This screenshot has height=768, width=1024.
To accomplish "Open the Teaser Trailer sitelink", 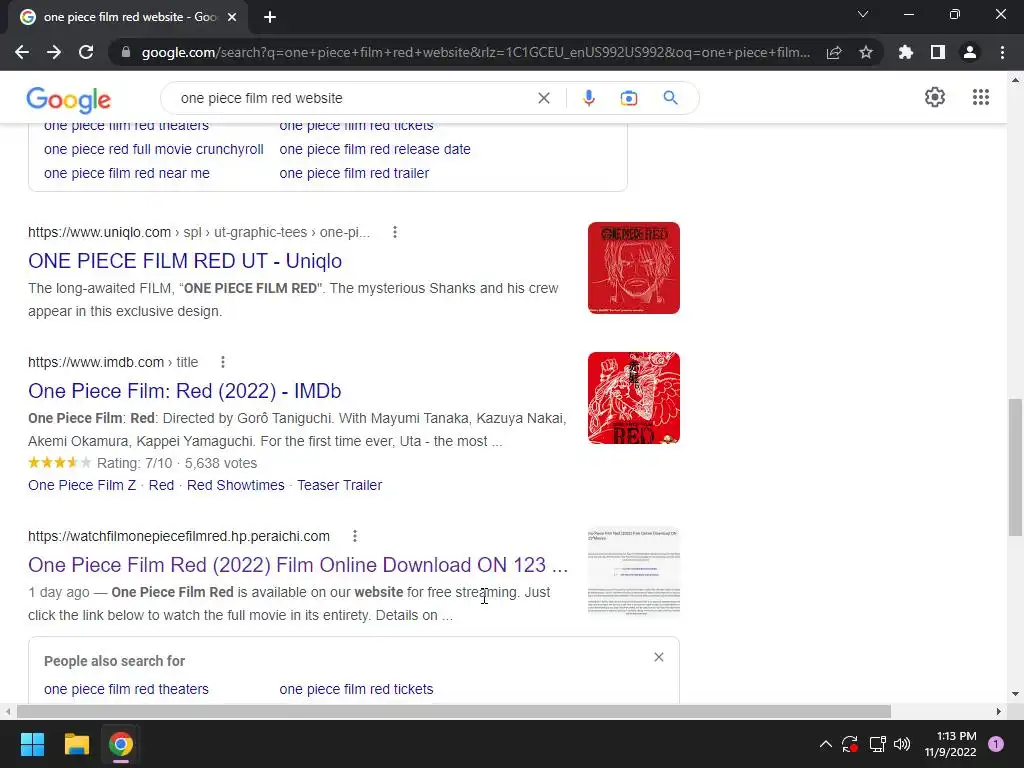I will point(340,485).
